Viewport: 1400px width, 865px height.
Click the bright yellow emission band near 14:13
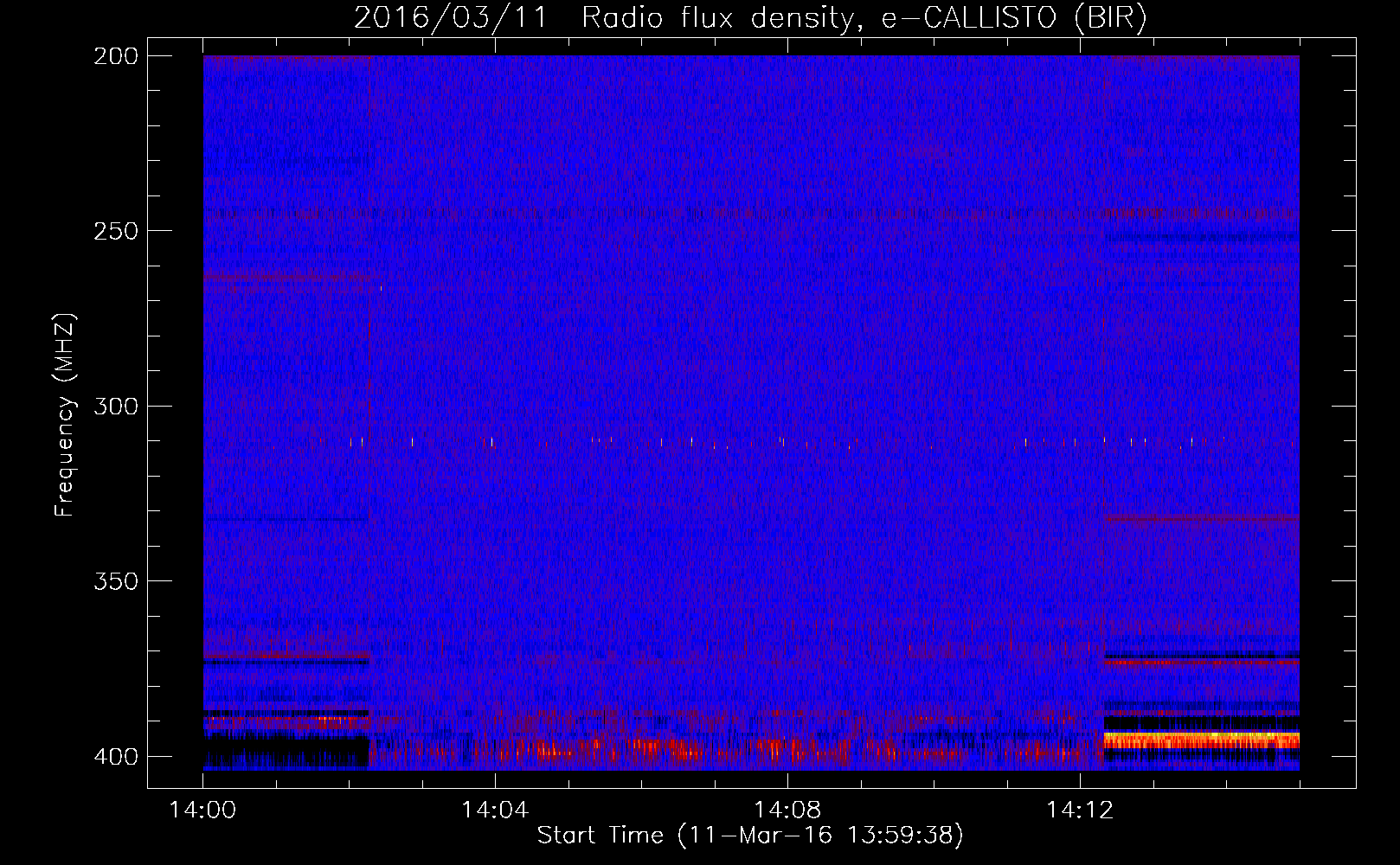[1201, 740]
